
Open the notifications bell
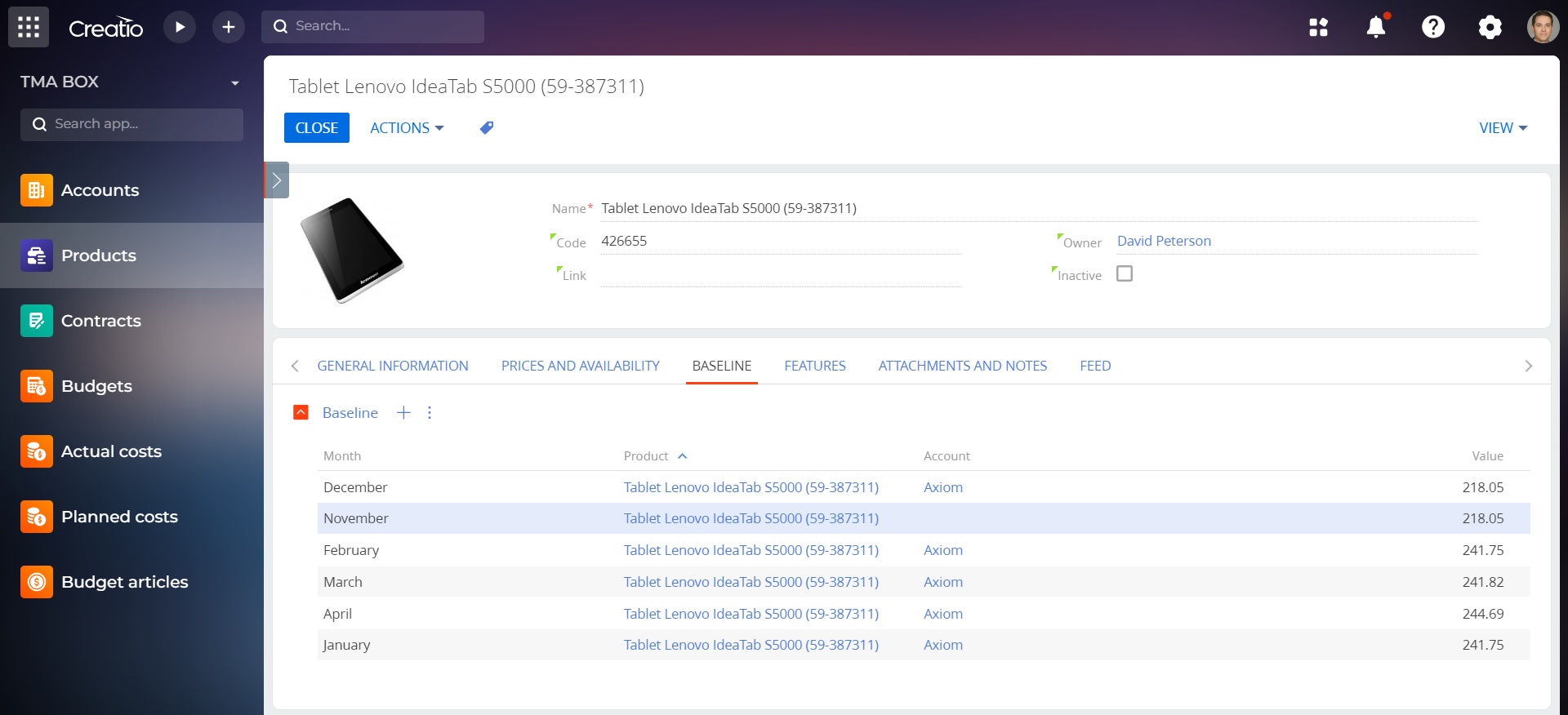pos(1376,27)
